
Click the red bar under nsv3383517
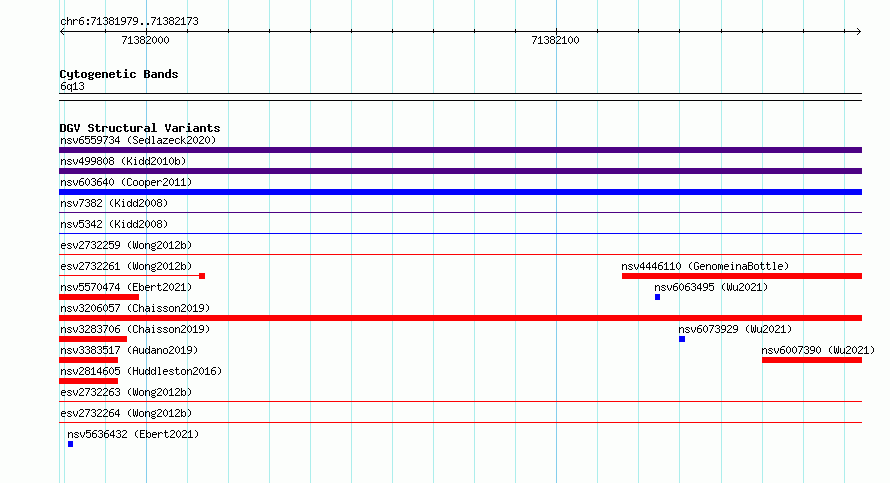(x=89, y=360)
